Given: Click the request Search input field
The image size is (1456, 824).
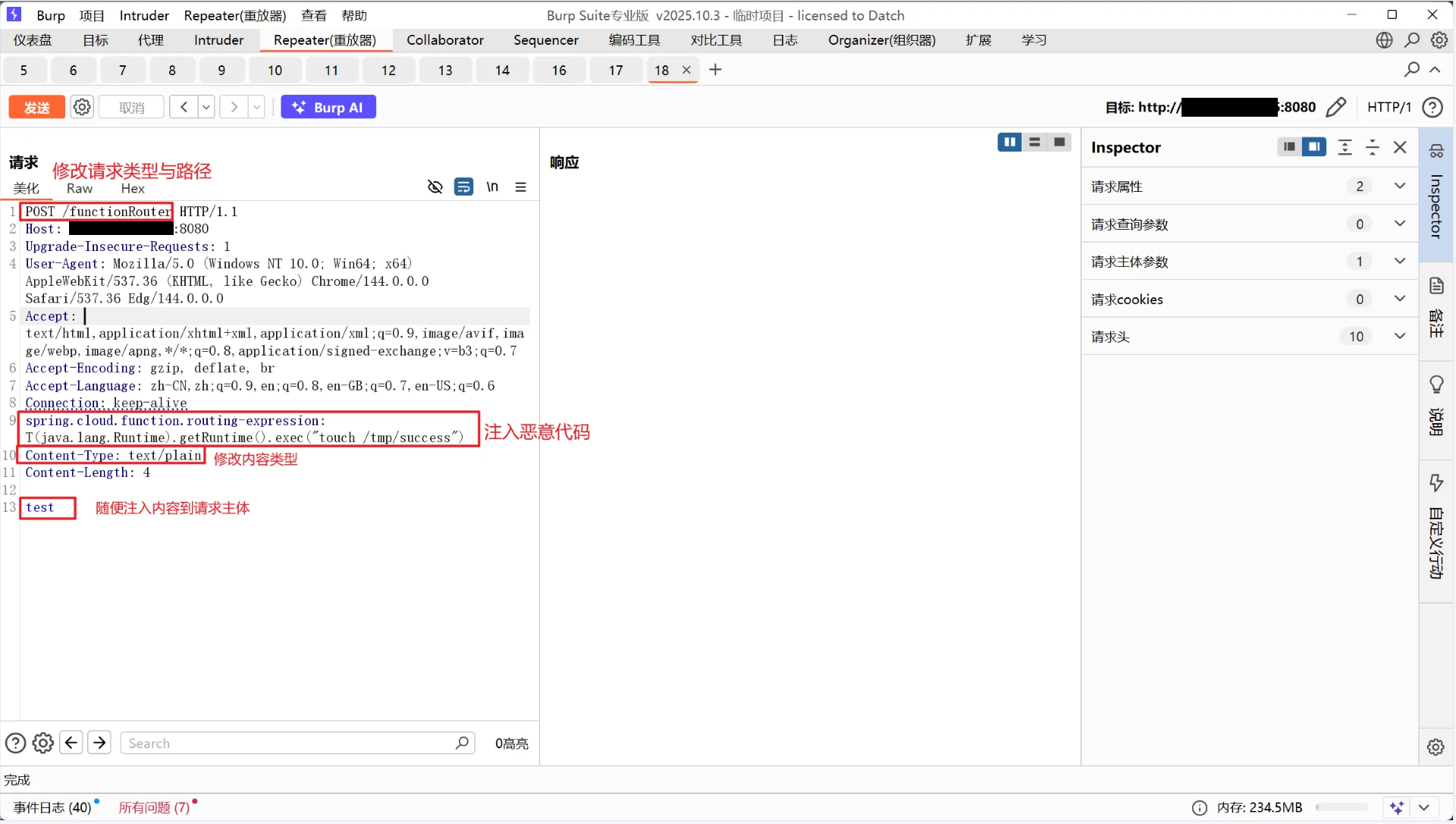Looking at the screenshot, I should [298, 743].
